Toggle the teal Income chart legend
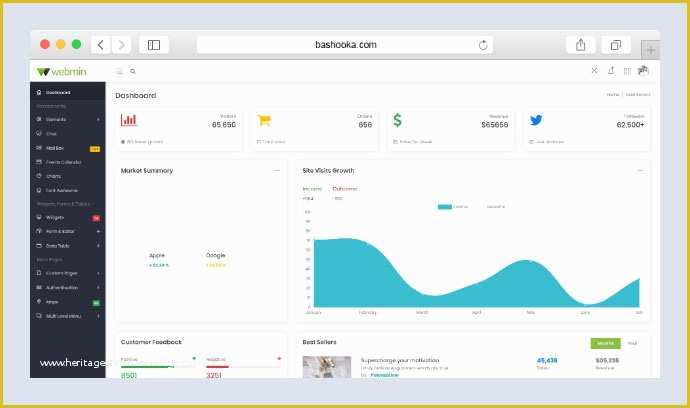The height and width of the screenshot is (408, 690). pyautogui.click(x=453, y=206)
